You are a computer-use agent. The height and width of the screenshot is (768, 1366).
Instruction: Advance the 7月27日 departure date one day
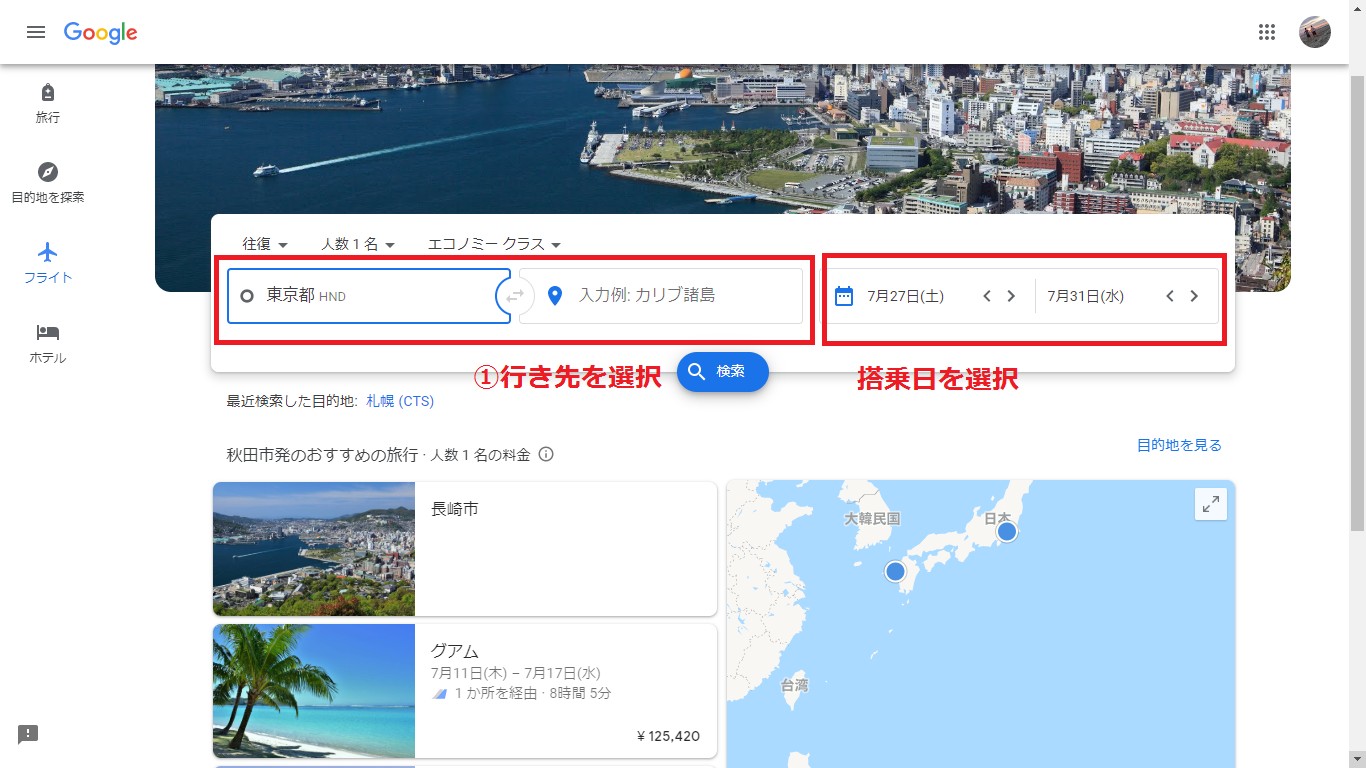[1011, 296]
